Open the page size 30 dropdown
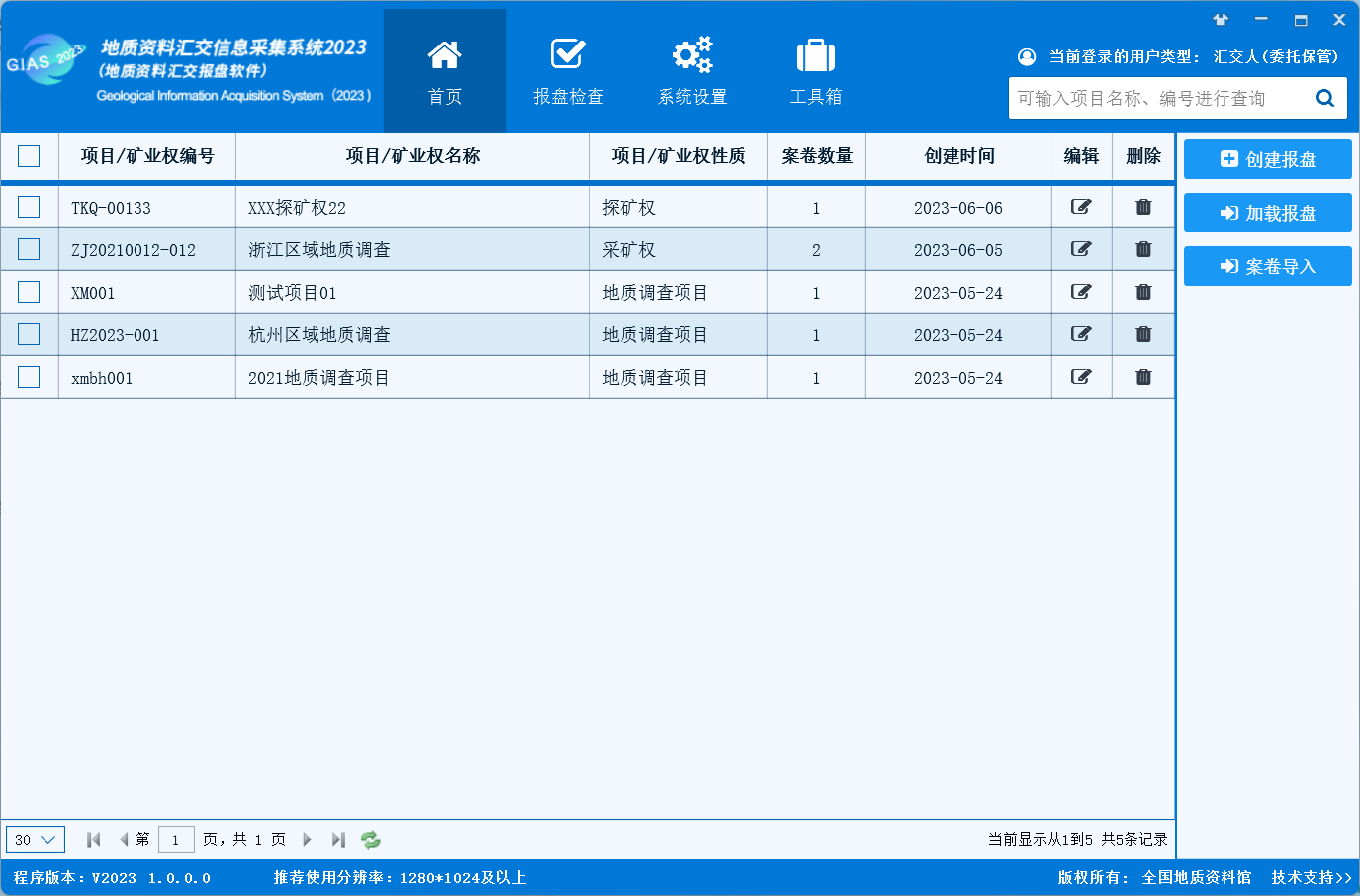 36,840
